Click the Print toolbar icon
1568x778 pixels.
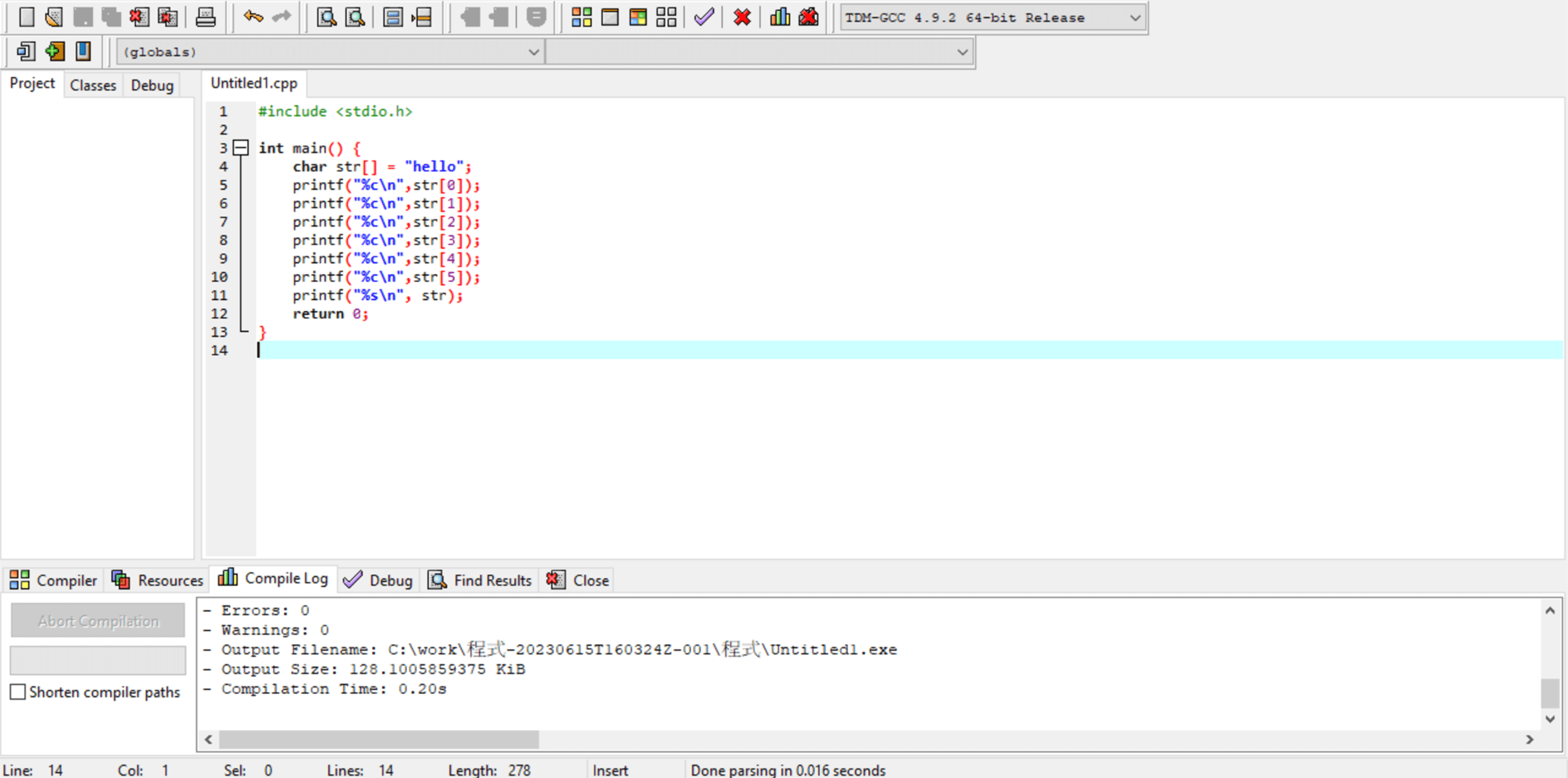pos(205,17)
